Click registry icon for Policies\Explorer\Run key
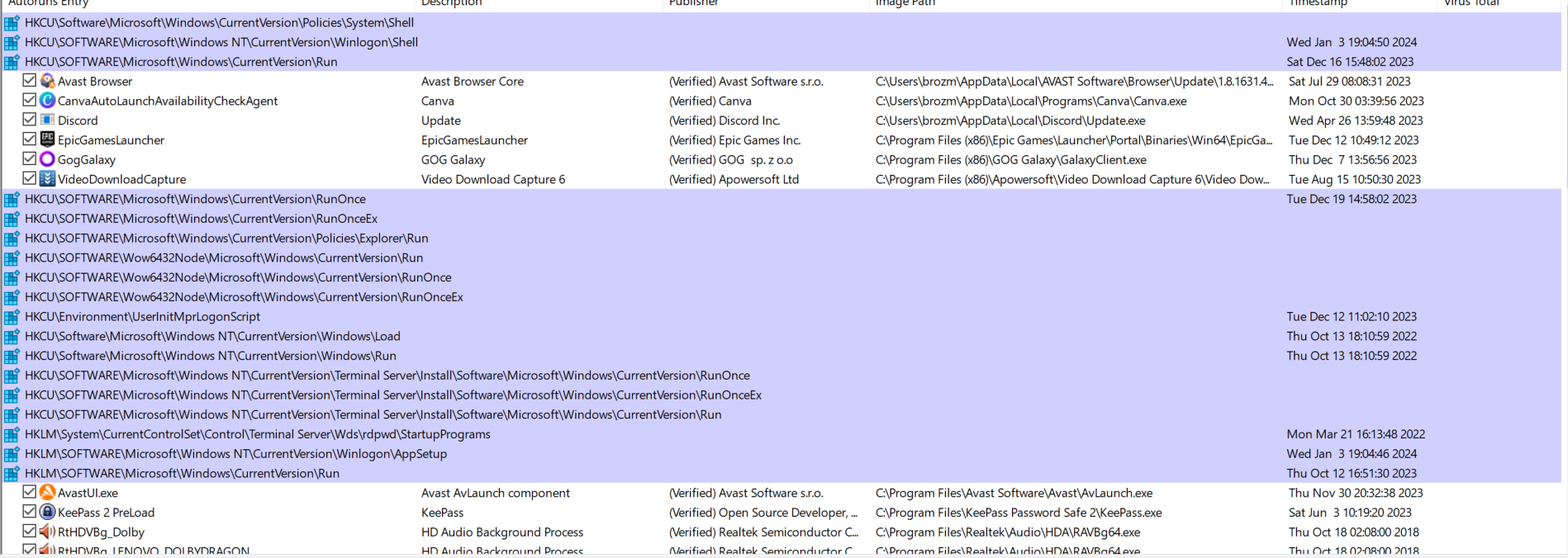Viewport: 1568px width, 558px height. point(12,239)
